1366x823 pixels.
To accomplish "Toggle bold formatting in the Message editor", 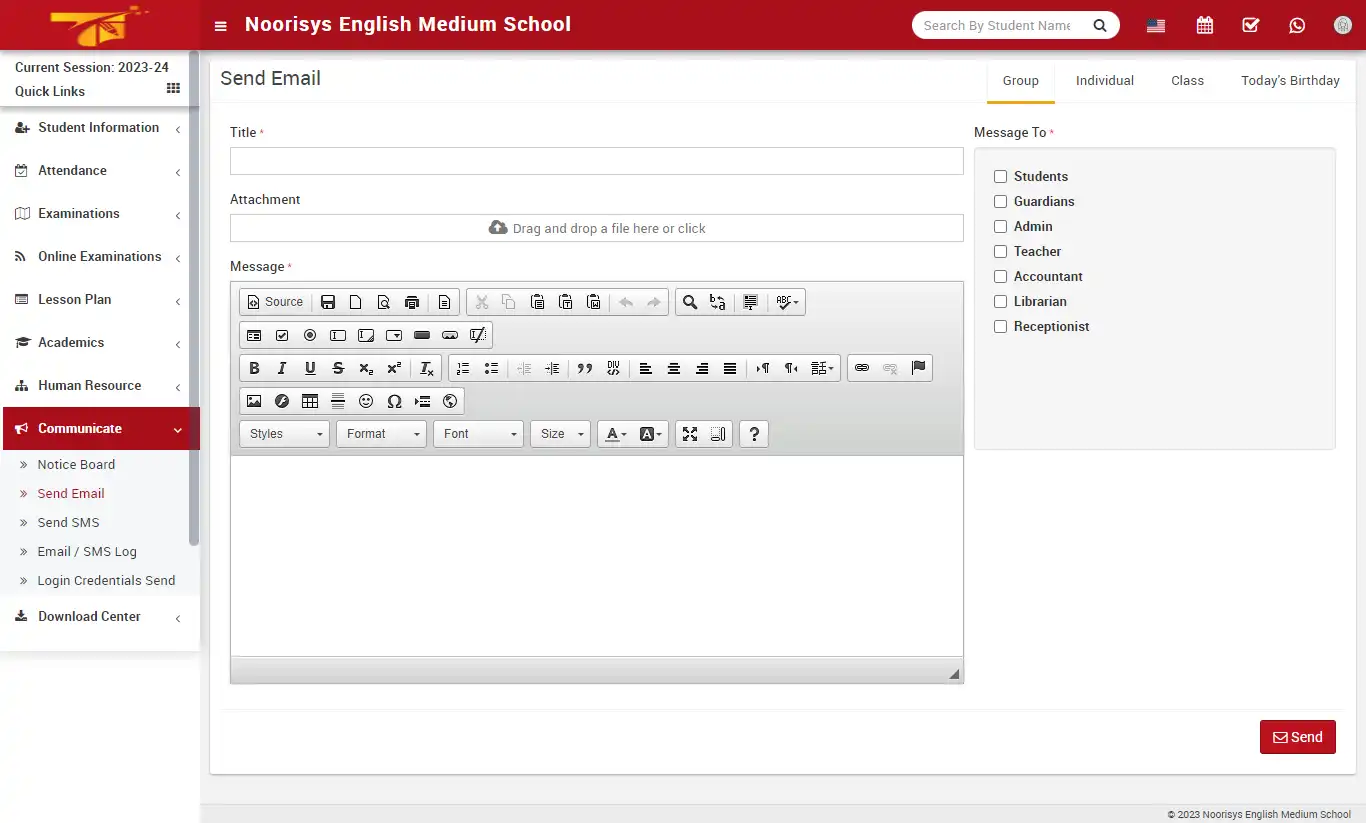I will tap(254, 367).
